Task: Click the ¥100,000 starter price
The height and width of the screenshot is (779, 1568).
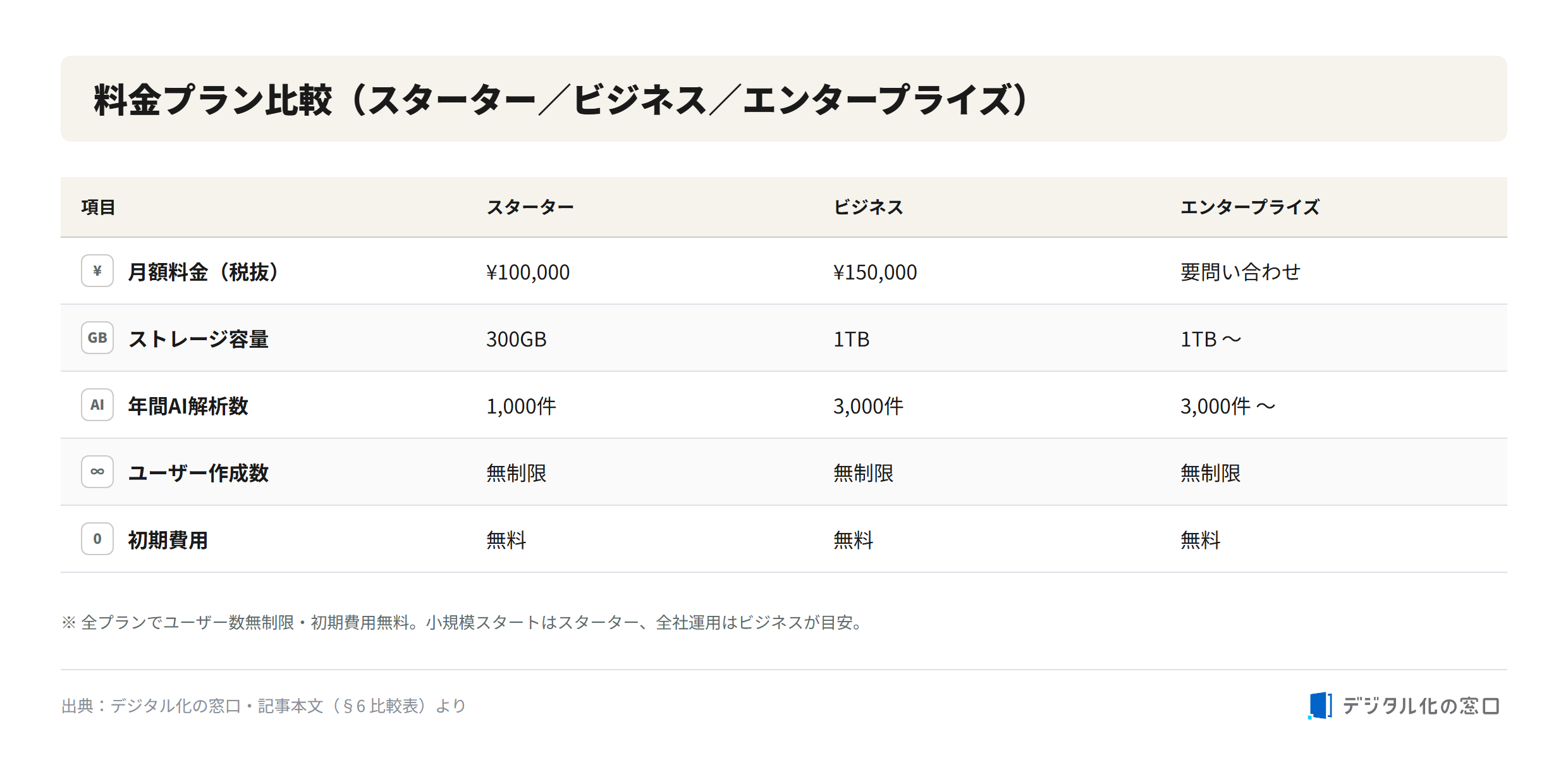Action: [x=528, y=272]
